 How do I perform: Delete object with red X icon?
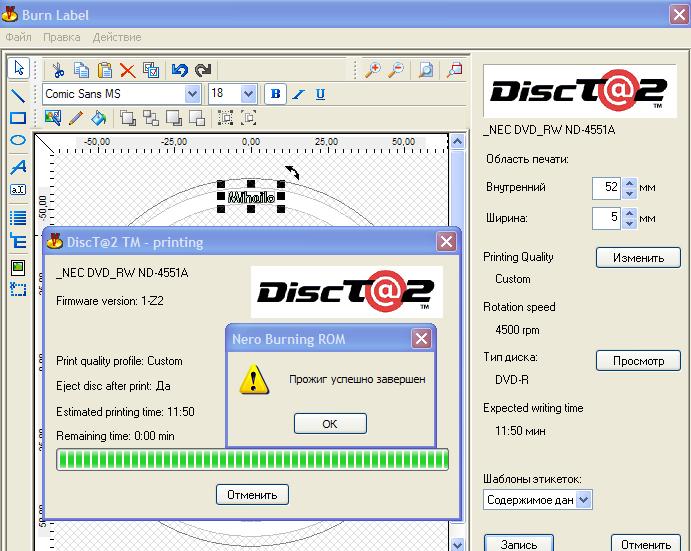point(128,70)
